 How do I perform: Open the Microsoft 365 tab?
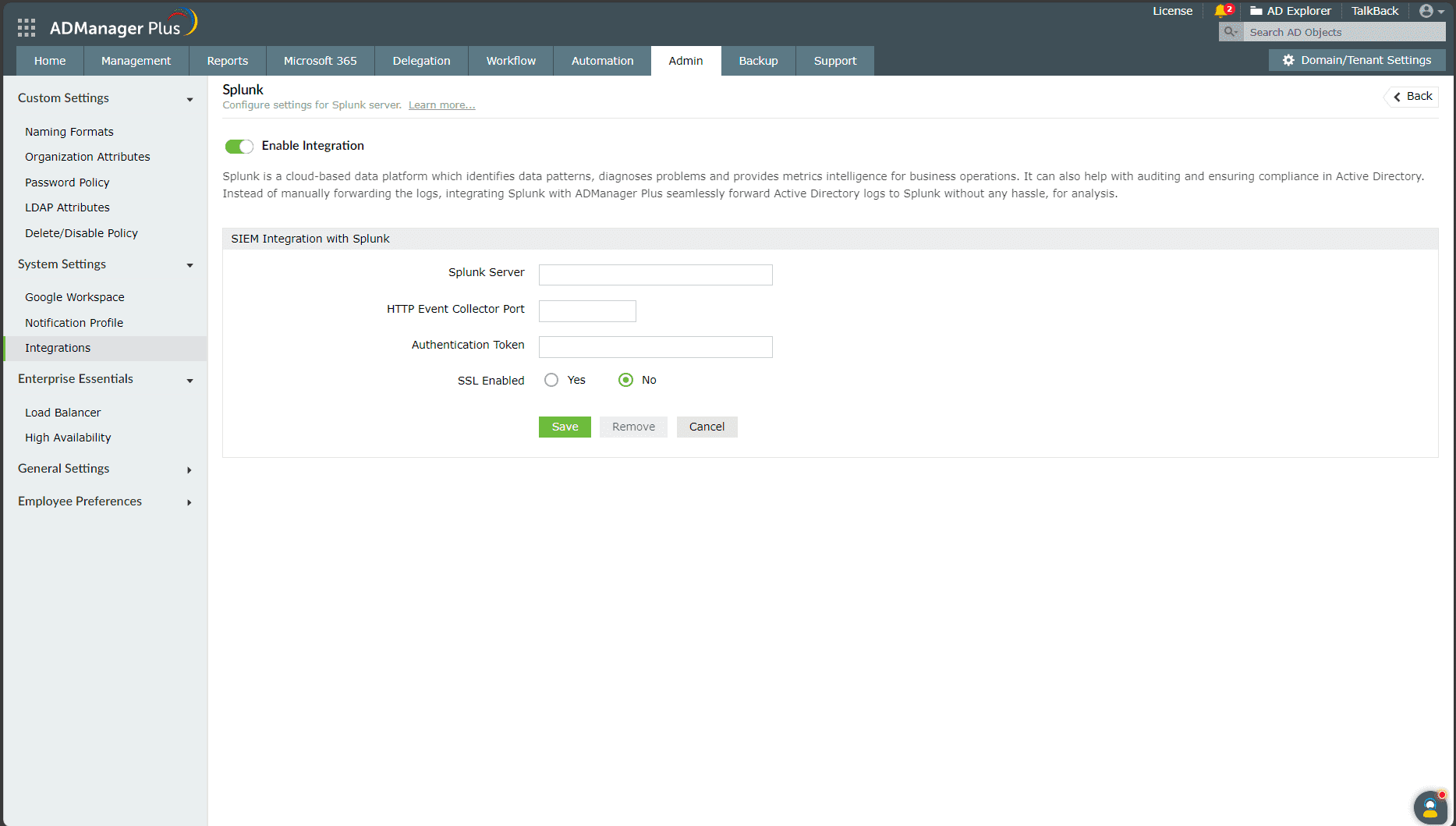click(321, 61)
